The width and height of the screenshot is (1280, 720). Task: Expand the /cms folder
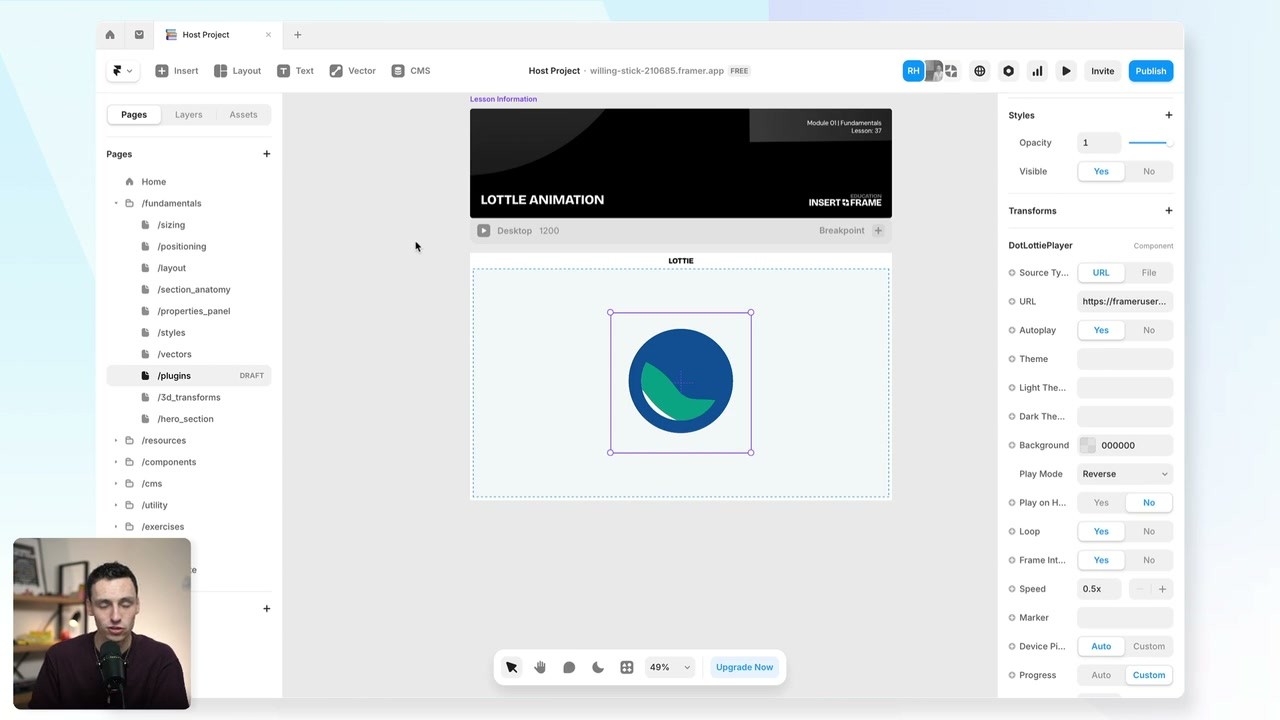pyautogui.click(x=116, y=484)
